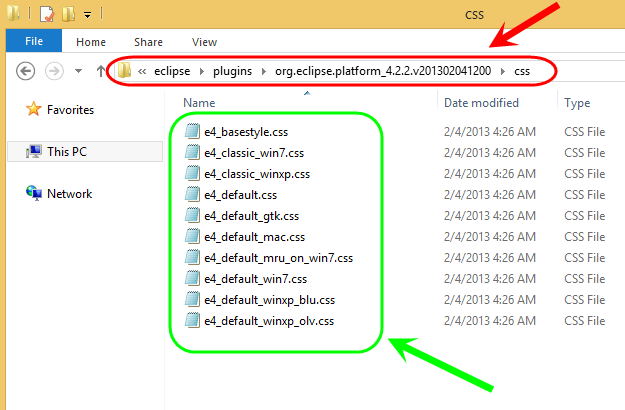625x410 pixels.
Task: Select file e4_classic_win7.css
Action: click(x=254, y=153)
